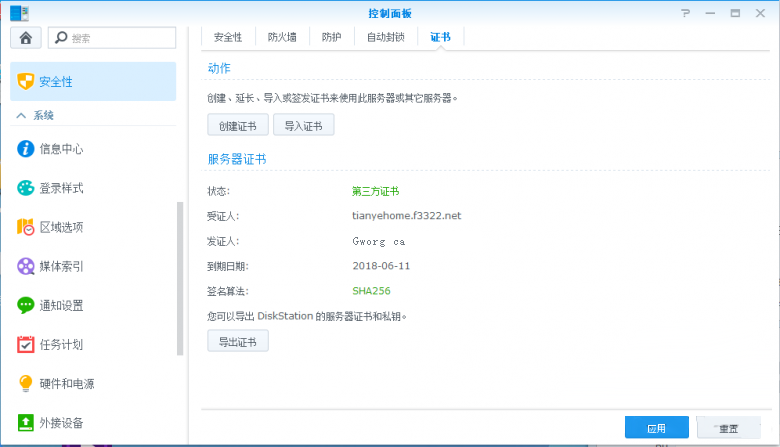The image size is (780, 447).
Task: Click the 安全性 shield icon
Action: click(x=25, y=82)
